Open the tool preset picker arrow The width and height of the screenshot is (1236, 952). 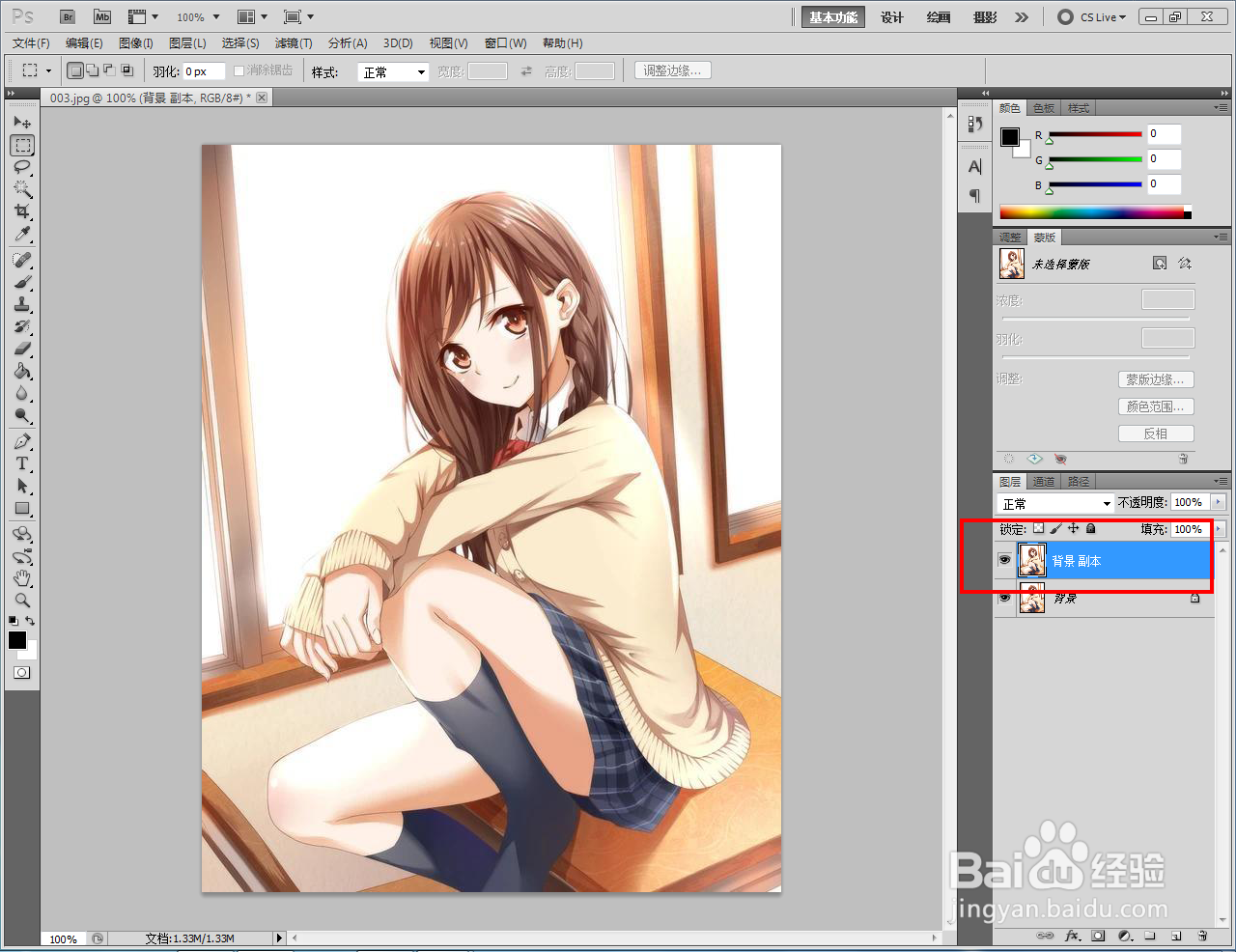click(x=48, y=70)
